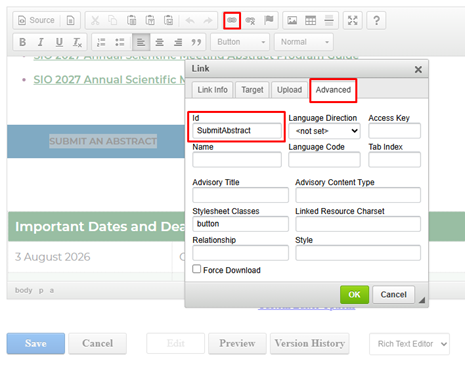Select 'body' in the elements path

click(x=23, y=290)
